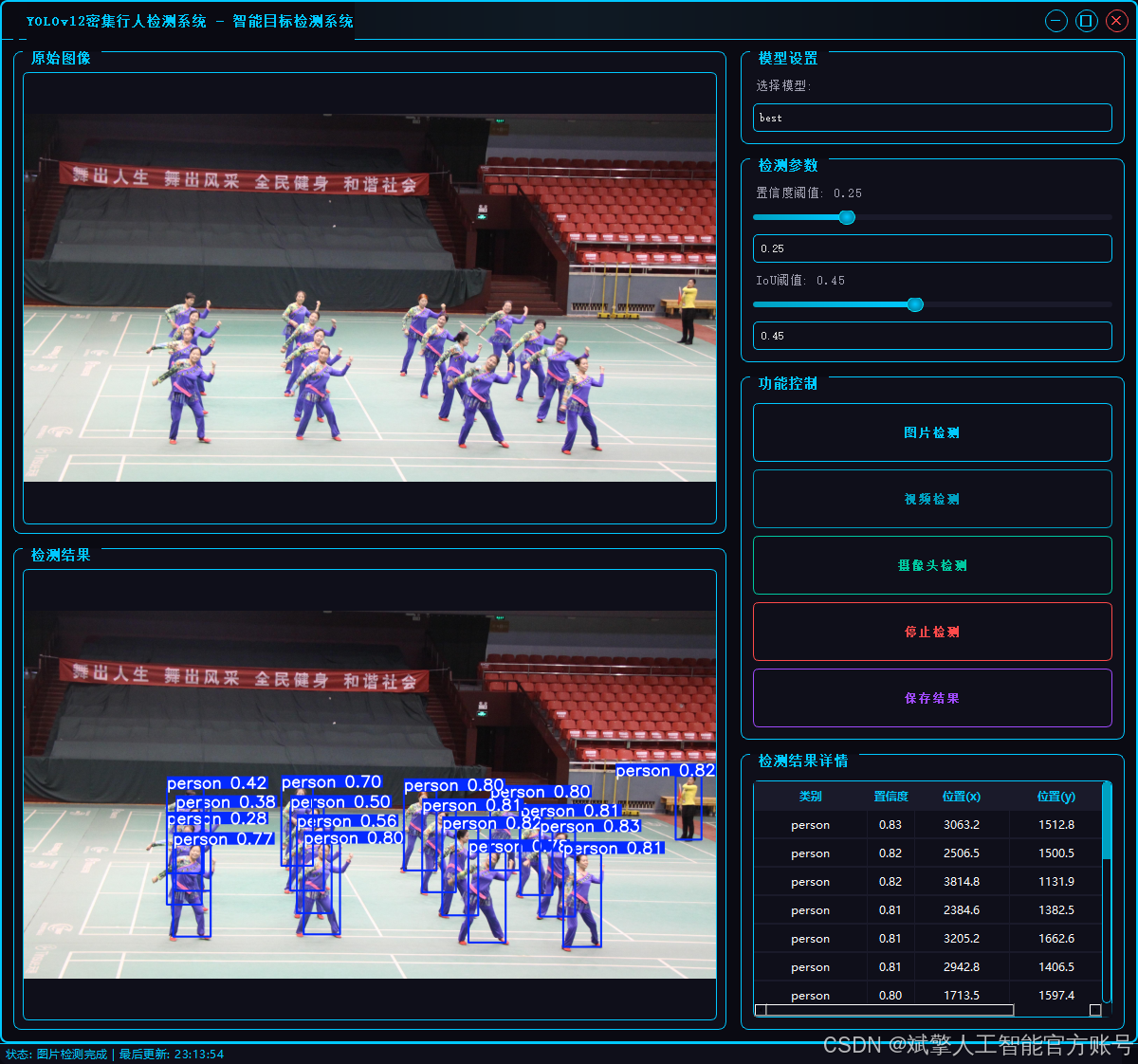Focus the confidence value field showing 0.25
Viewport: 1138px width, 1064px height.
click(932, 248)
